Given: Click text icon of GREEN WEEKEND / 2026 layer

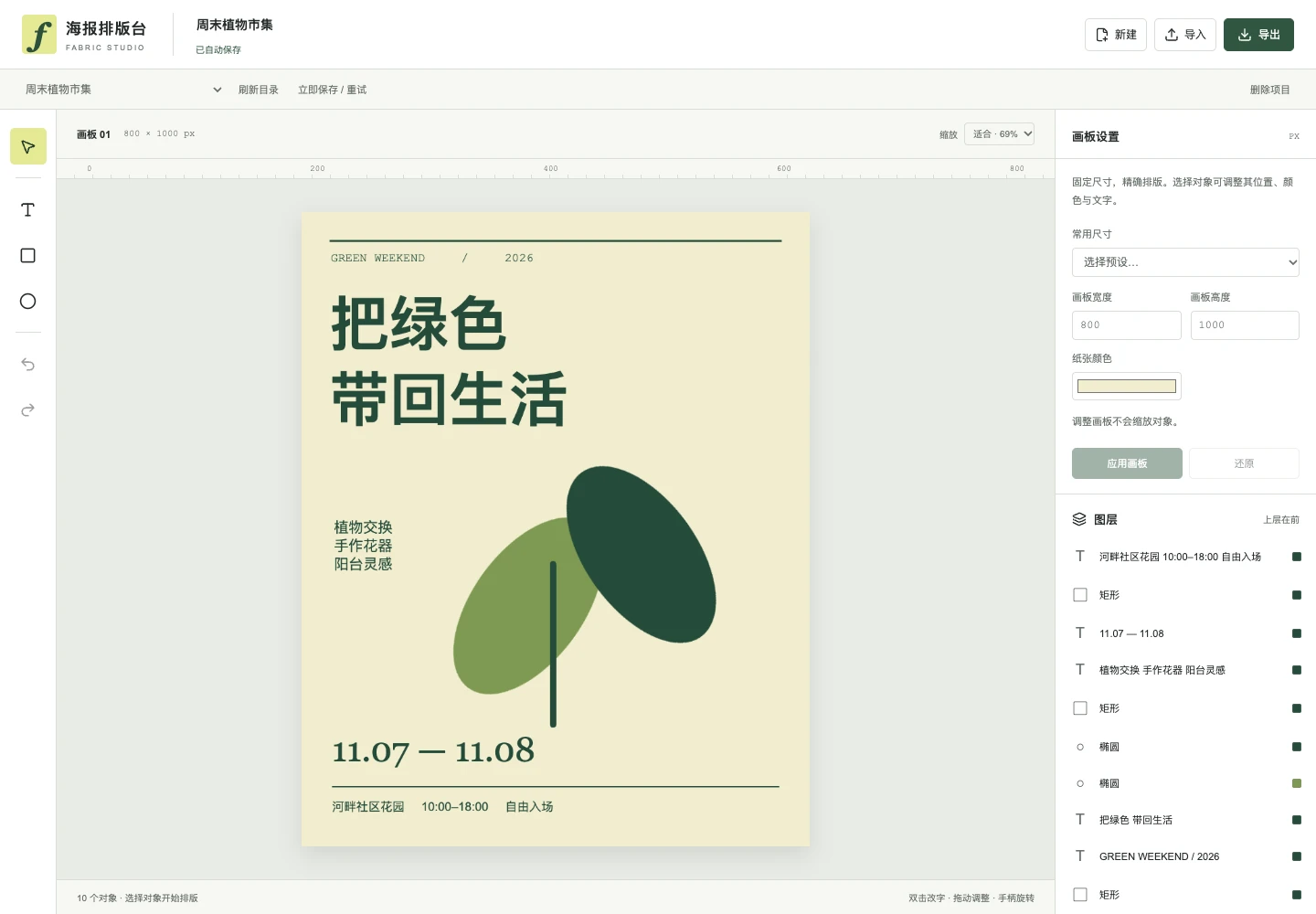Looking at the screenshot, I should [x=1080, y=856].
